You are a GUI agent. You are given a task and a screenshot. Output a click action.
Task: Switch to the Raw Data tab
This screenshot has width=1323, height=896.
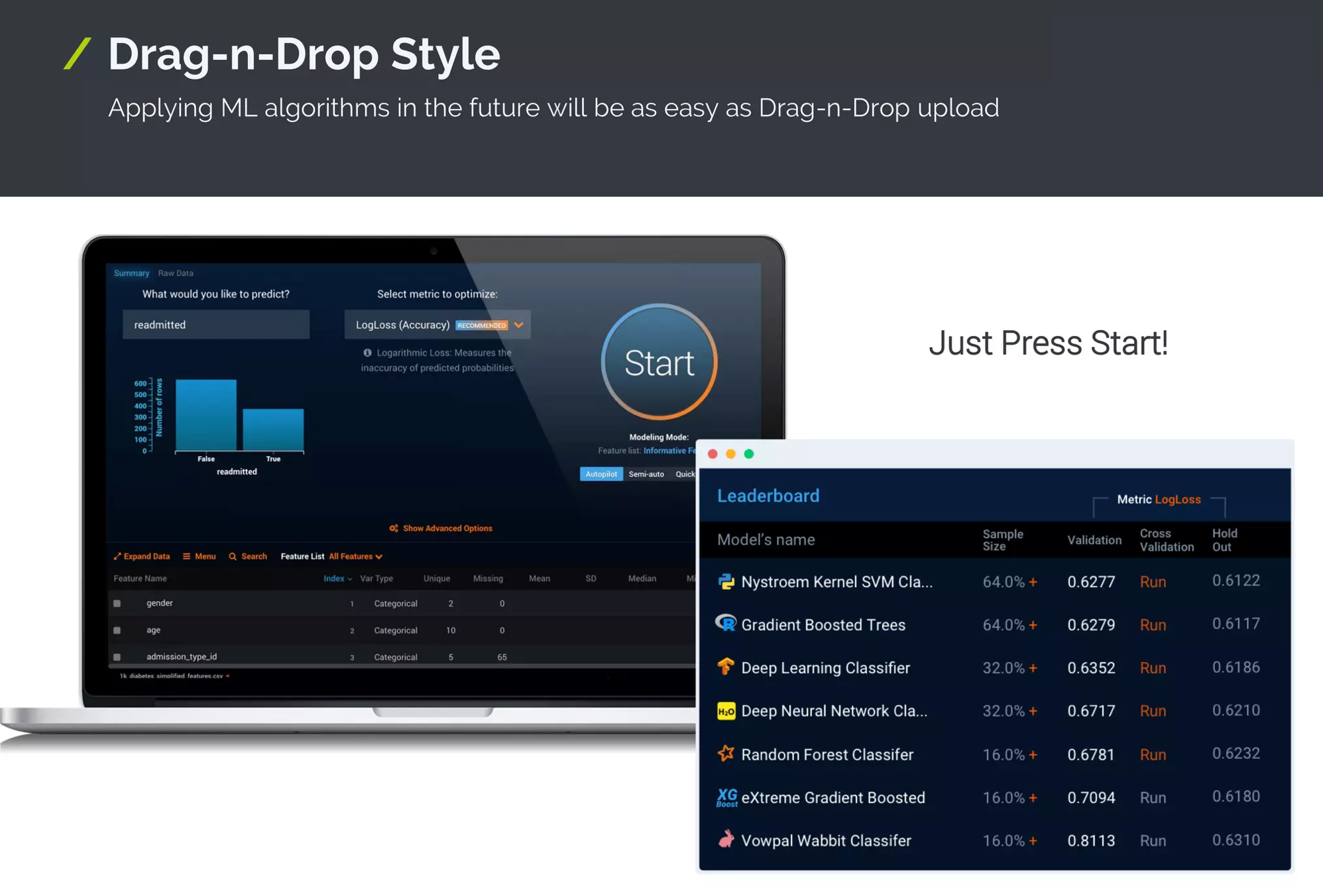point(176,273)
